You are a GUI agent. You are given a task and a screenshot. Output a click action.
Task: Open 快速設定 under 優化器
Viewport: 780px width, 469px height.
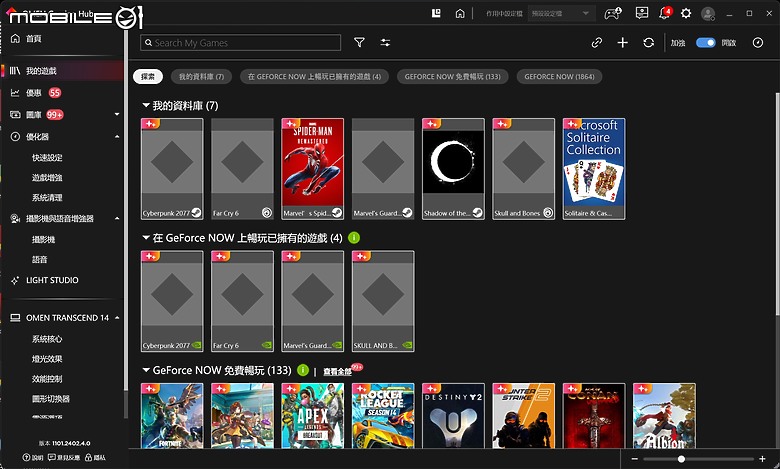click(47, 158)
